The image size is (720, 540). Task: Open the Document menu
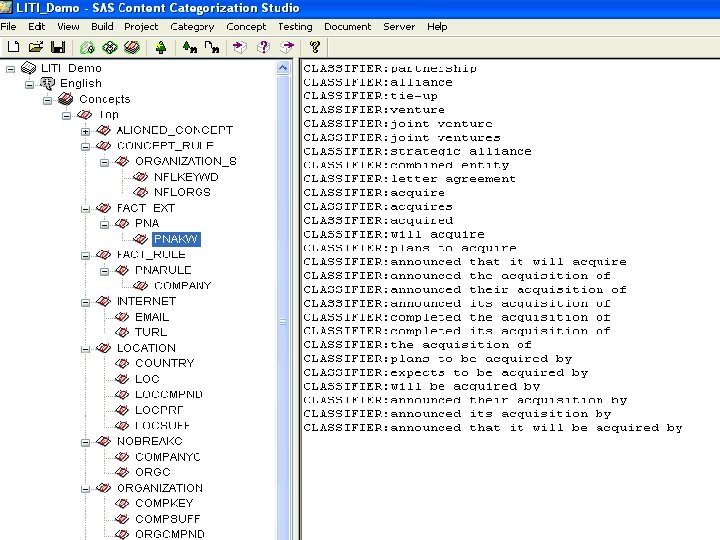tap(347, 27)
